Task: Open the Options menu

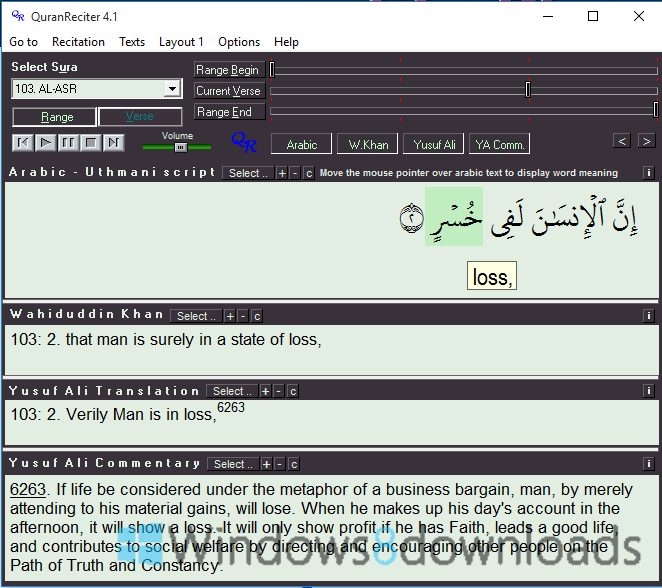Action: point(239,42)
